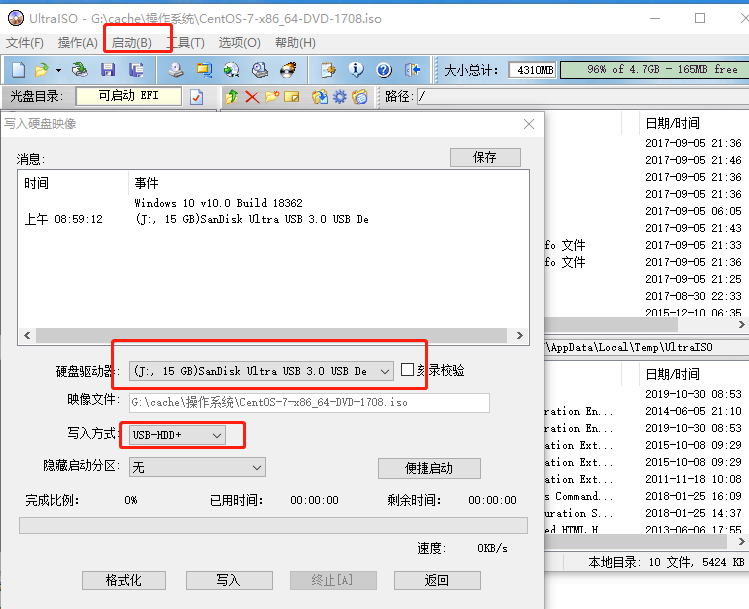Viewport: 749px width, 609px height.
Task: Click the Mount to virtual drive icon
Action: (x=260, y=70)
